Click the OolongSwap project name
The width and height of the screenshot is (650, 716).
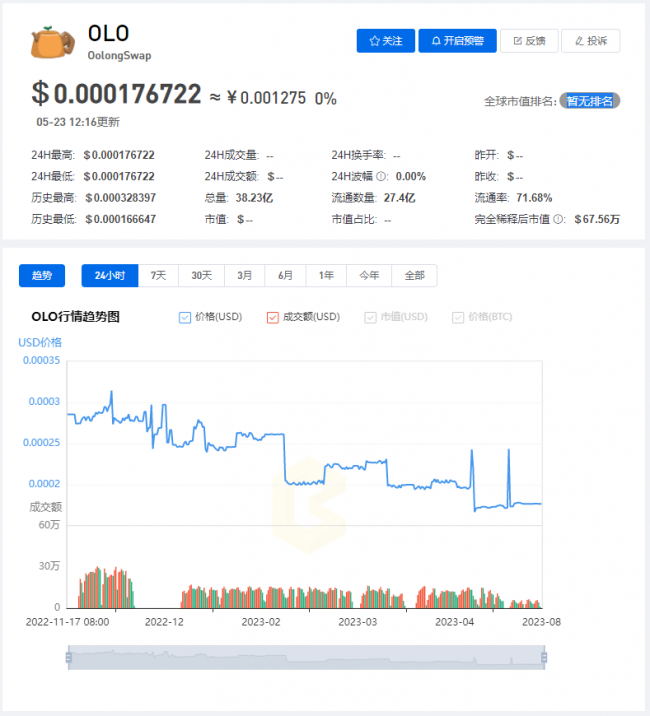(119, 56)
